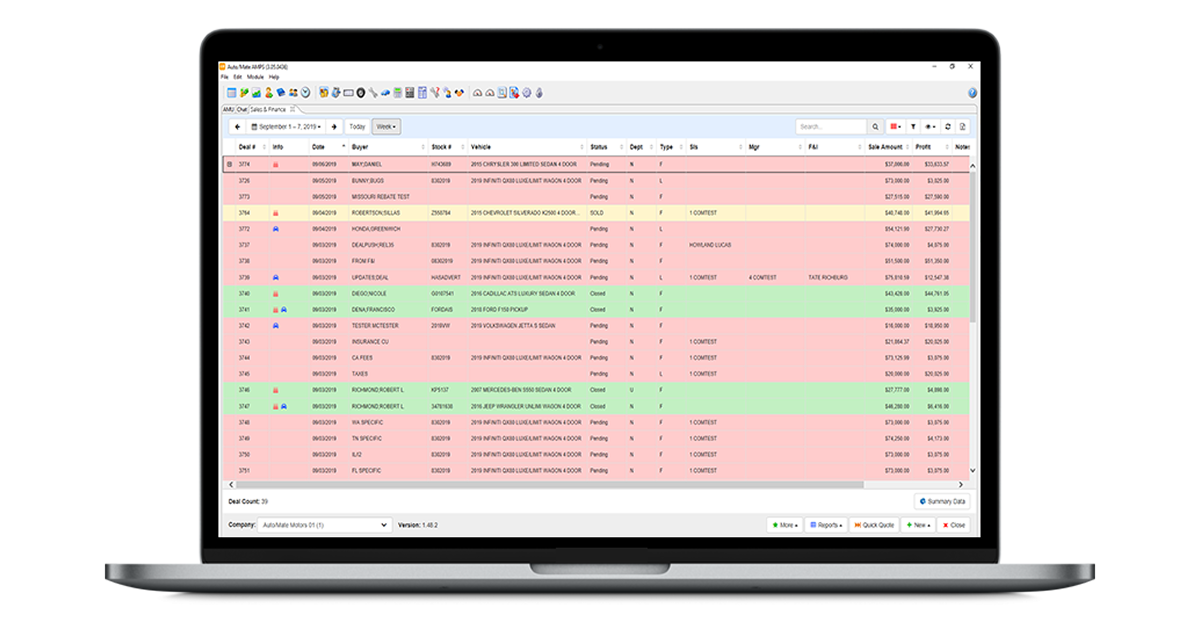Click the blue car info icon for deal 3772
Image resolution: width=1200 pixels, height=630 pixels.
pos(276,229)
